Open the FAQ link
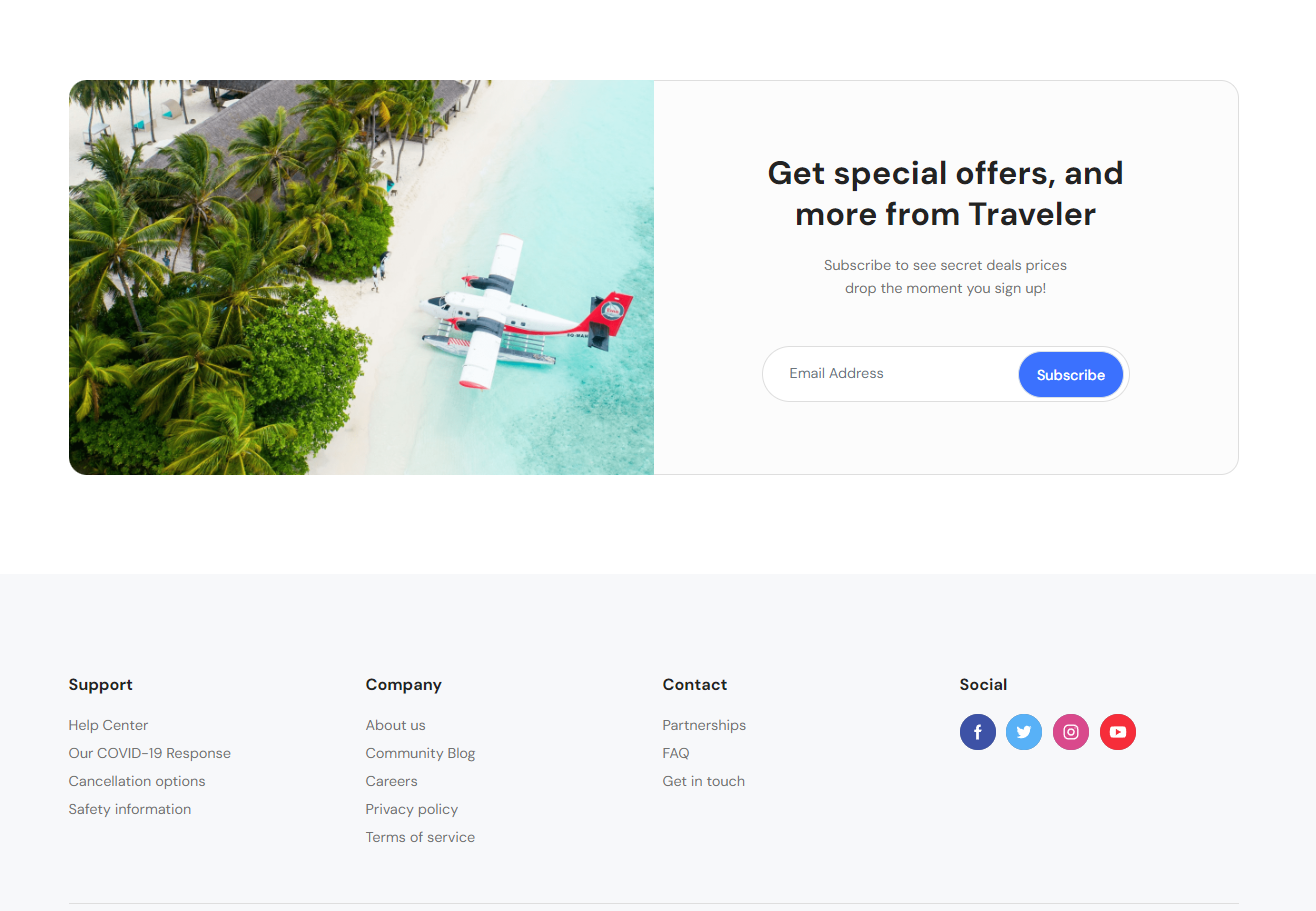 coord(675,753)
